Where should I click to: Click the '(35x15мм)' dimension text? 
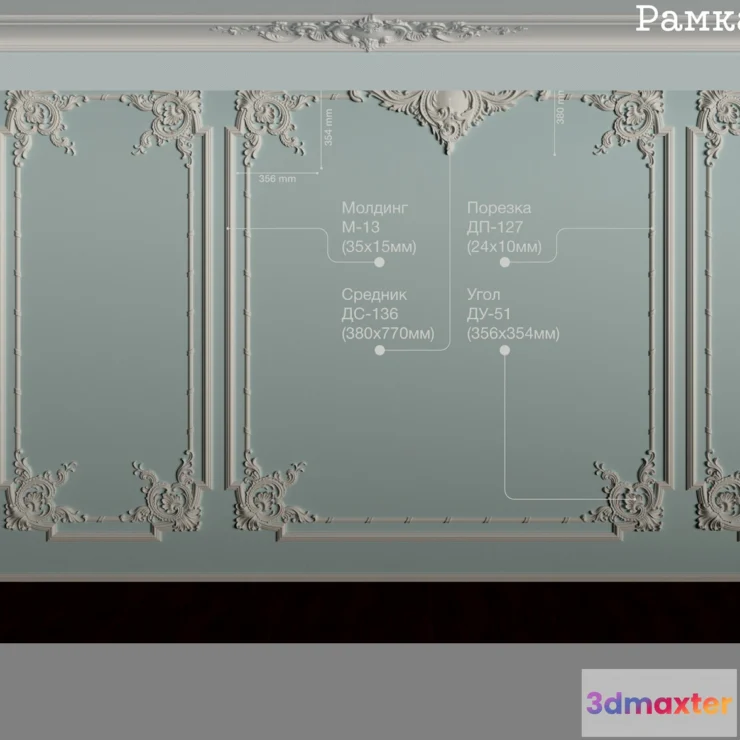(x=379, y=247)
